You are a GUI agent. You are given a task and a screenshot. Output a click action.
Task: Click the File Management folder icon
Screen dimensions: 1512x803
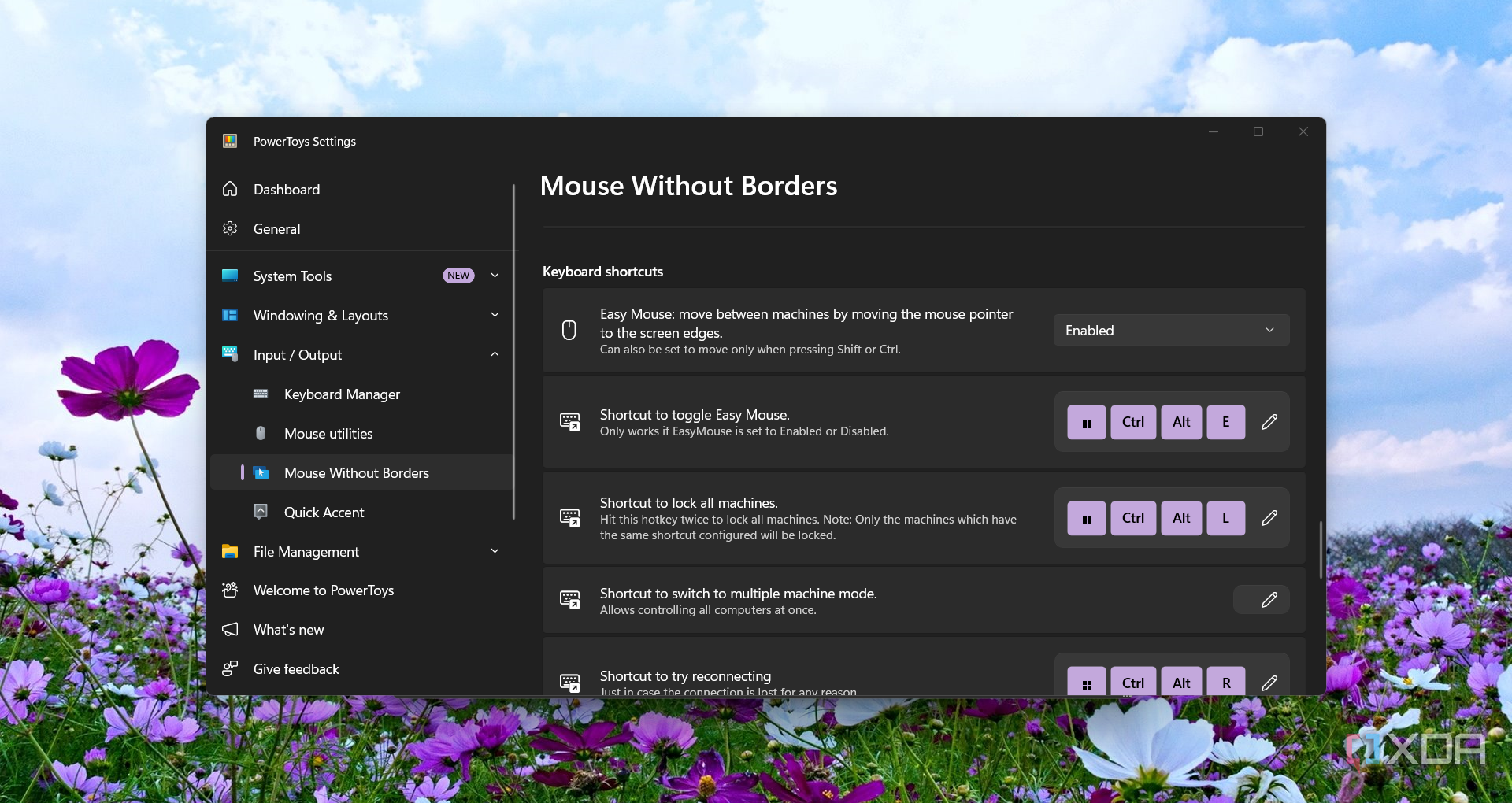(x=230, y=551)
